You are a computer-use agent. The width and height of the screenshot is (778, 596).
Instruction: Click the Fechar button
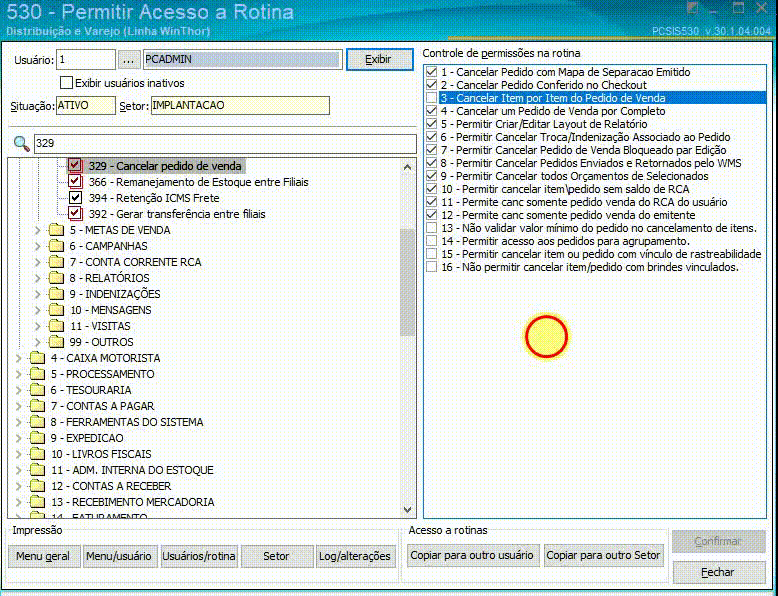pos(718,573)
